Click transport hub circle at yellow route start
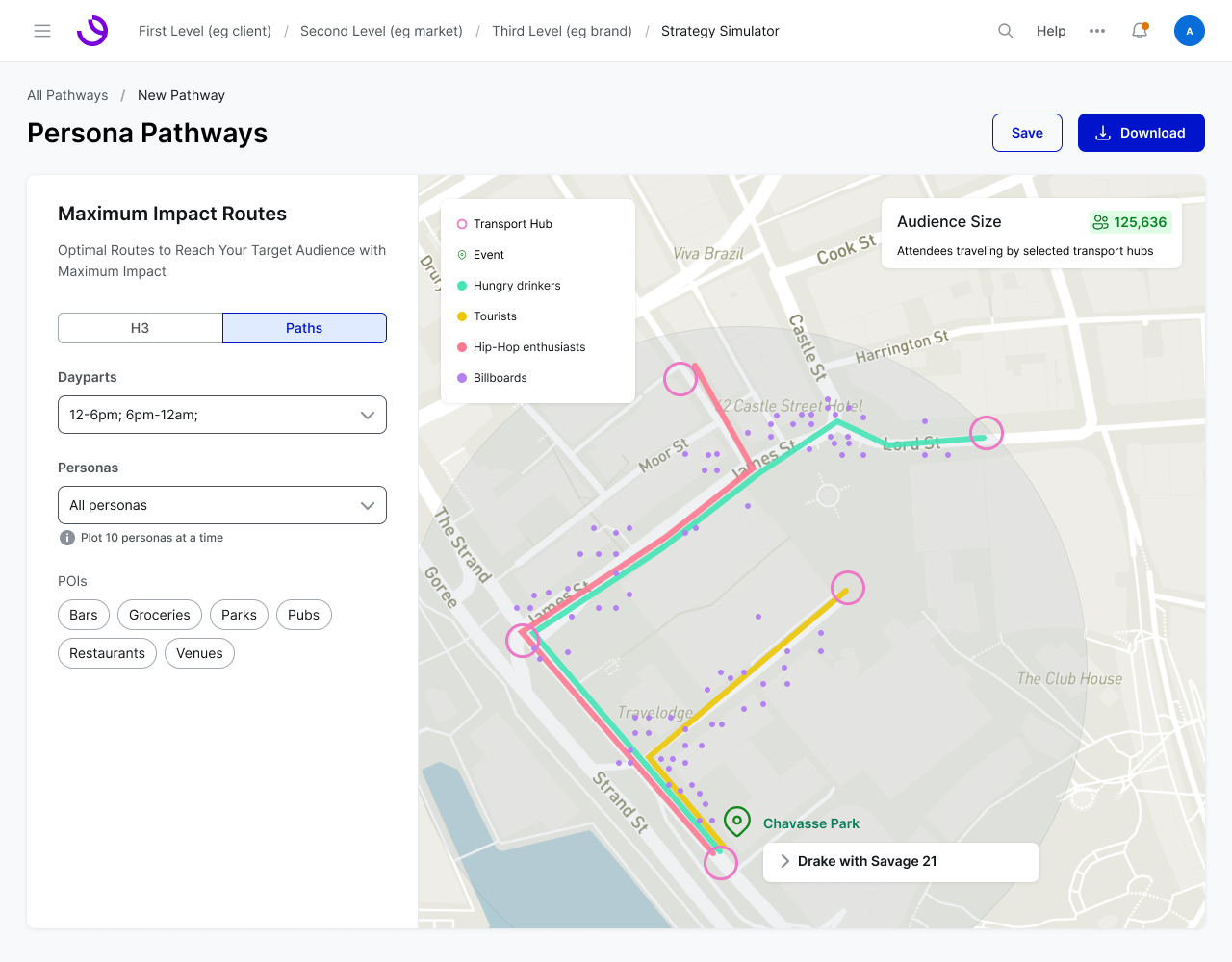 tap(848, 588)
